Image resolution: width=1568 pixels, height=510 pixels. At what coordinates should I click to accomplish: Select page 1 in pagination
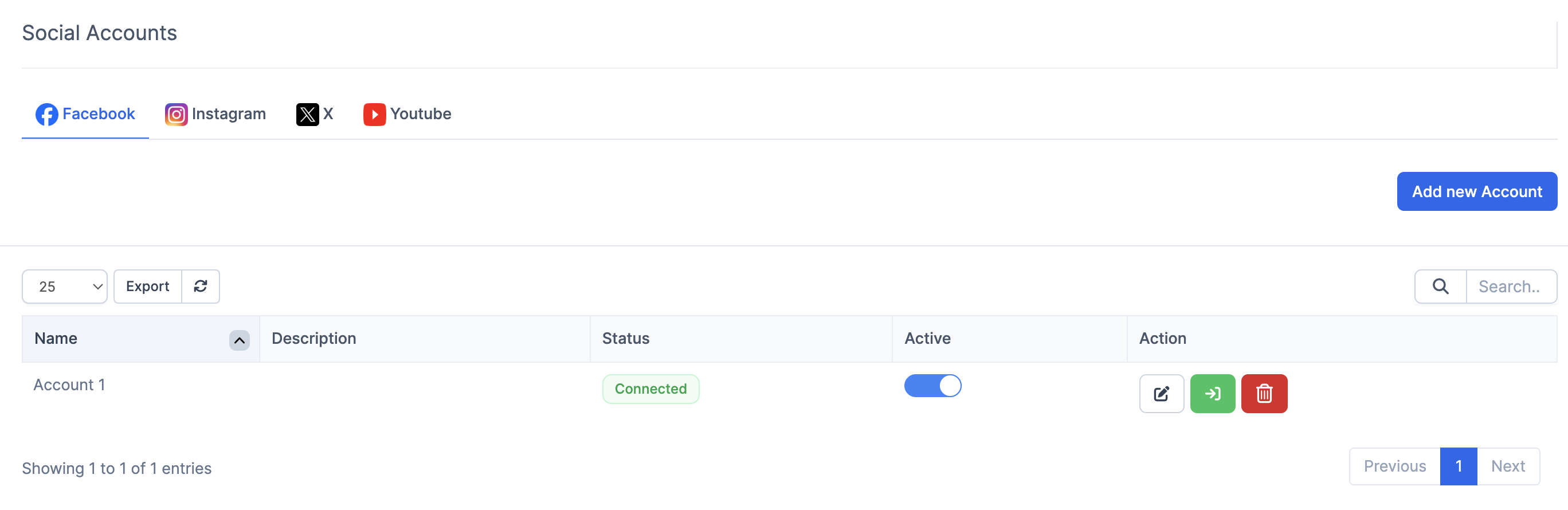pos(1458,466)
